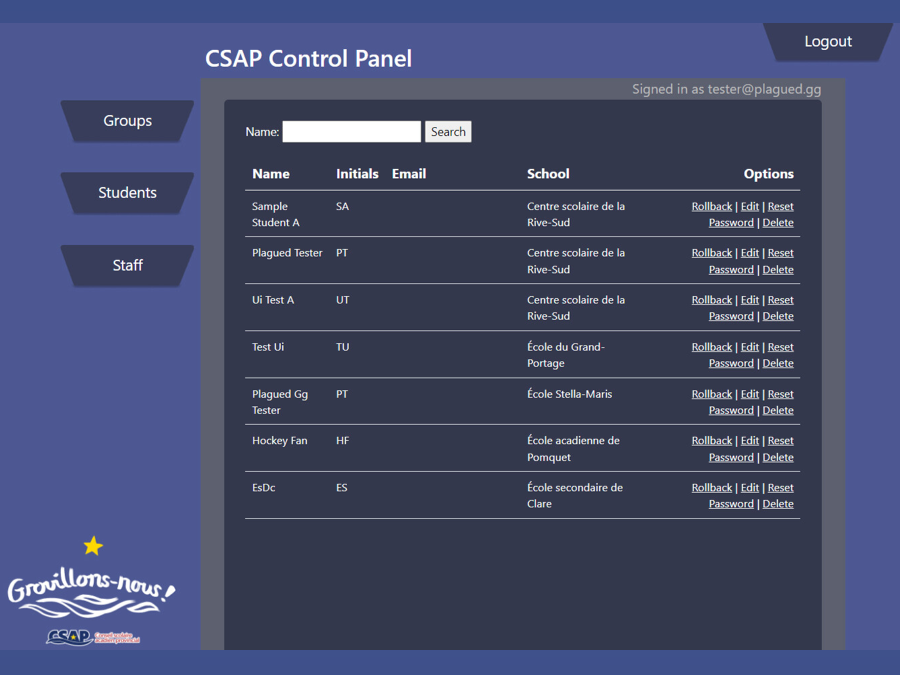This screenshot has width=900, height=675.
Task: Select school "École Stella-Maris"
Action: 569,394
